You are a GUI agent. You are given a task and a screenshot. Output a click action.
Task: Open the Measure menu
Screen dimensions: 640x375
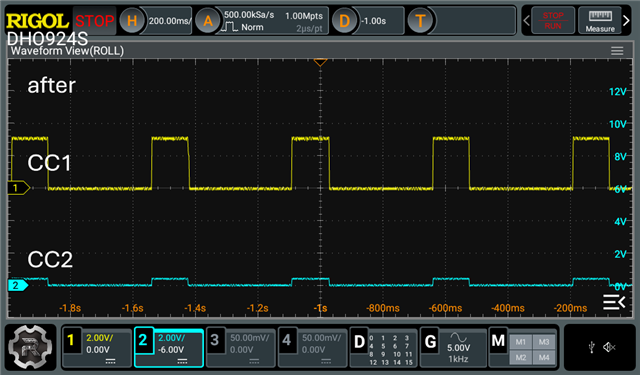(600, 20)
